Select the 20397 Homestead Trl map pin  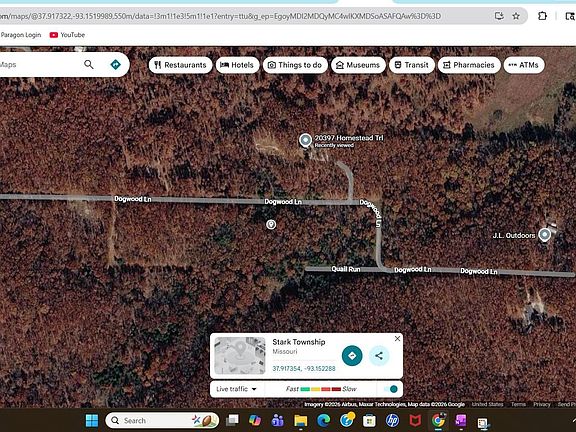click(x=305, y=140)
